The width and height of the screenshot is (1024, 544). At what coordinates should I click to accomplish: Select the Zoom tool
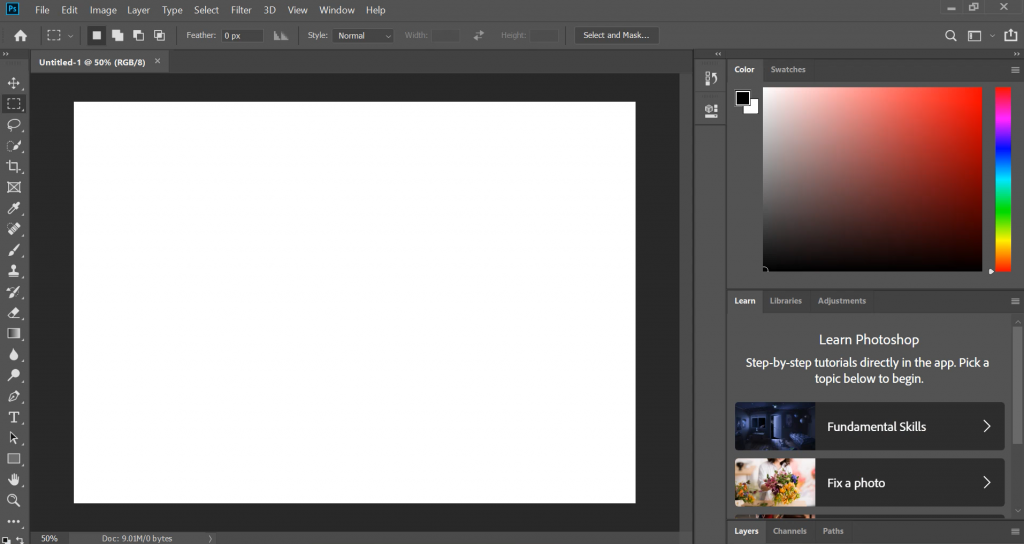(14, 500)
